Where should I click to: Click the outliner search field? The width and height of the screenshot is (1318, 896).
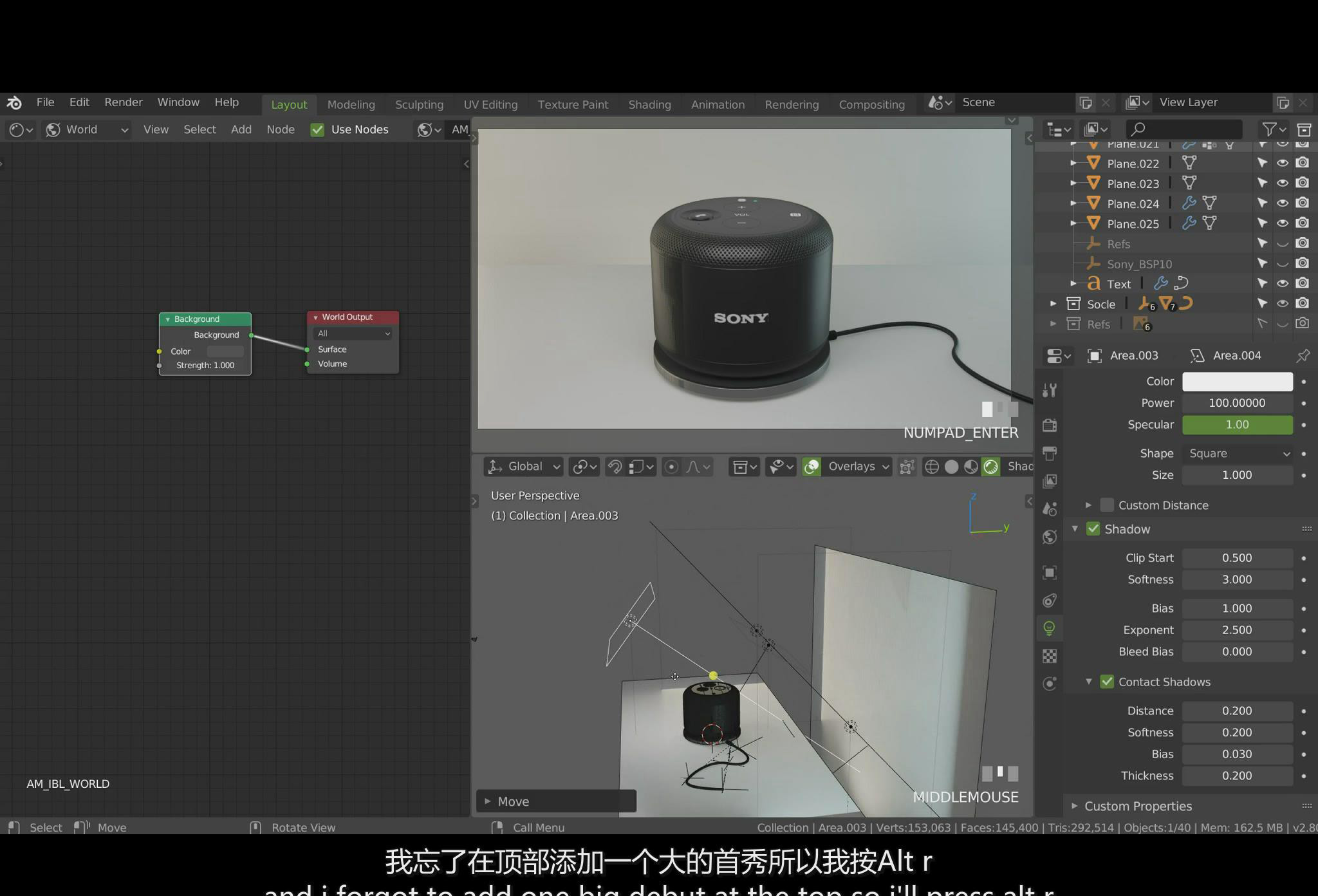point(1184,130)
